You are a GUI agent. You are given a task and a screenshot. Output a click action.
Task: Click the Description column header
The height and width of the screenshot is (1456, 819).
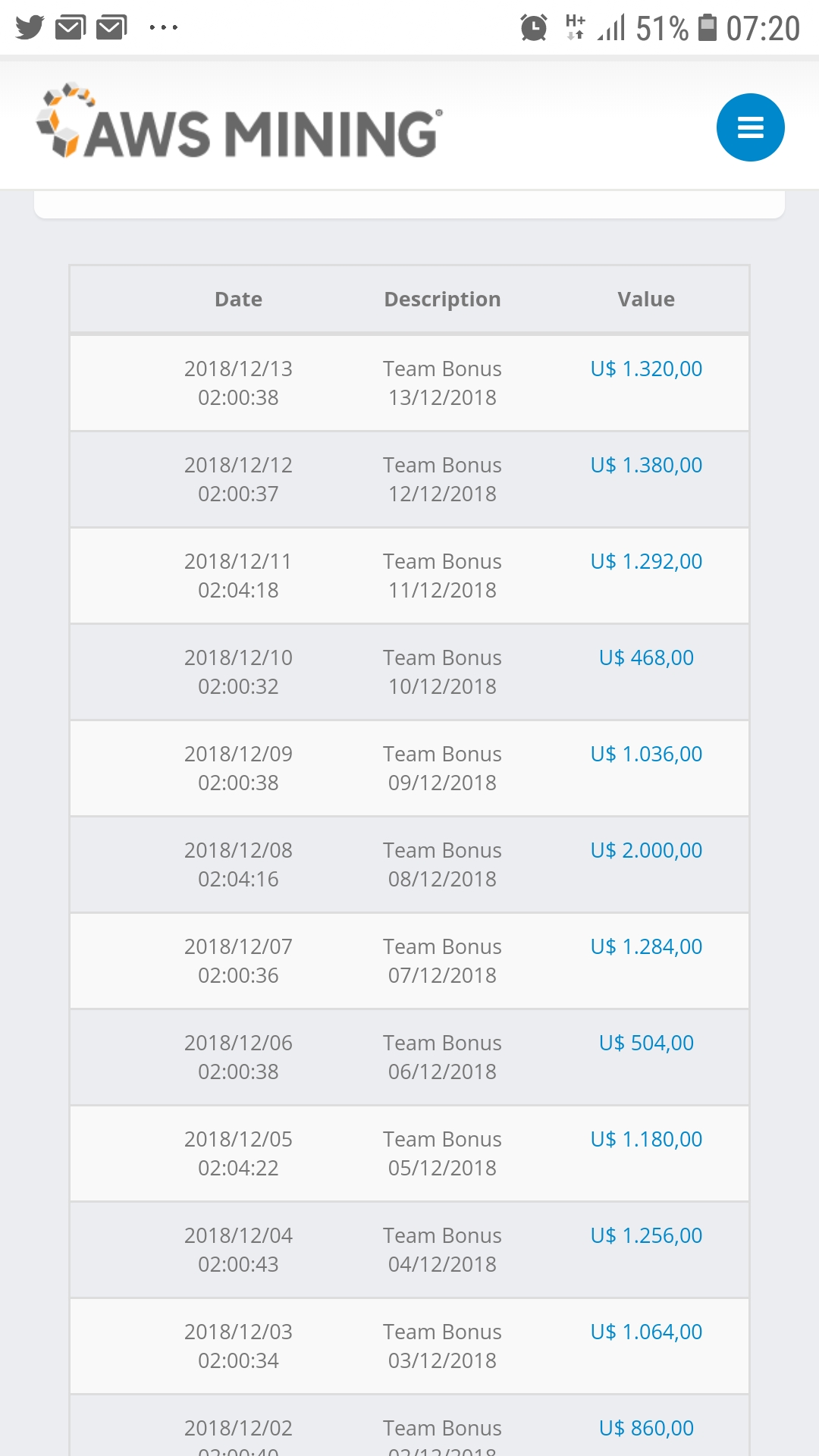tap(442, 300)
